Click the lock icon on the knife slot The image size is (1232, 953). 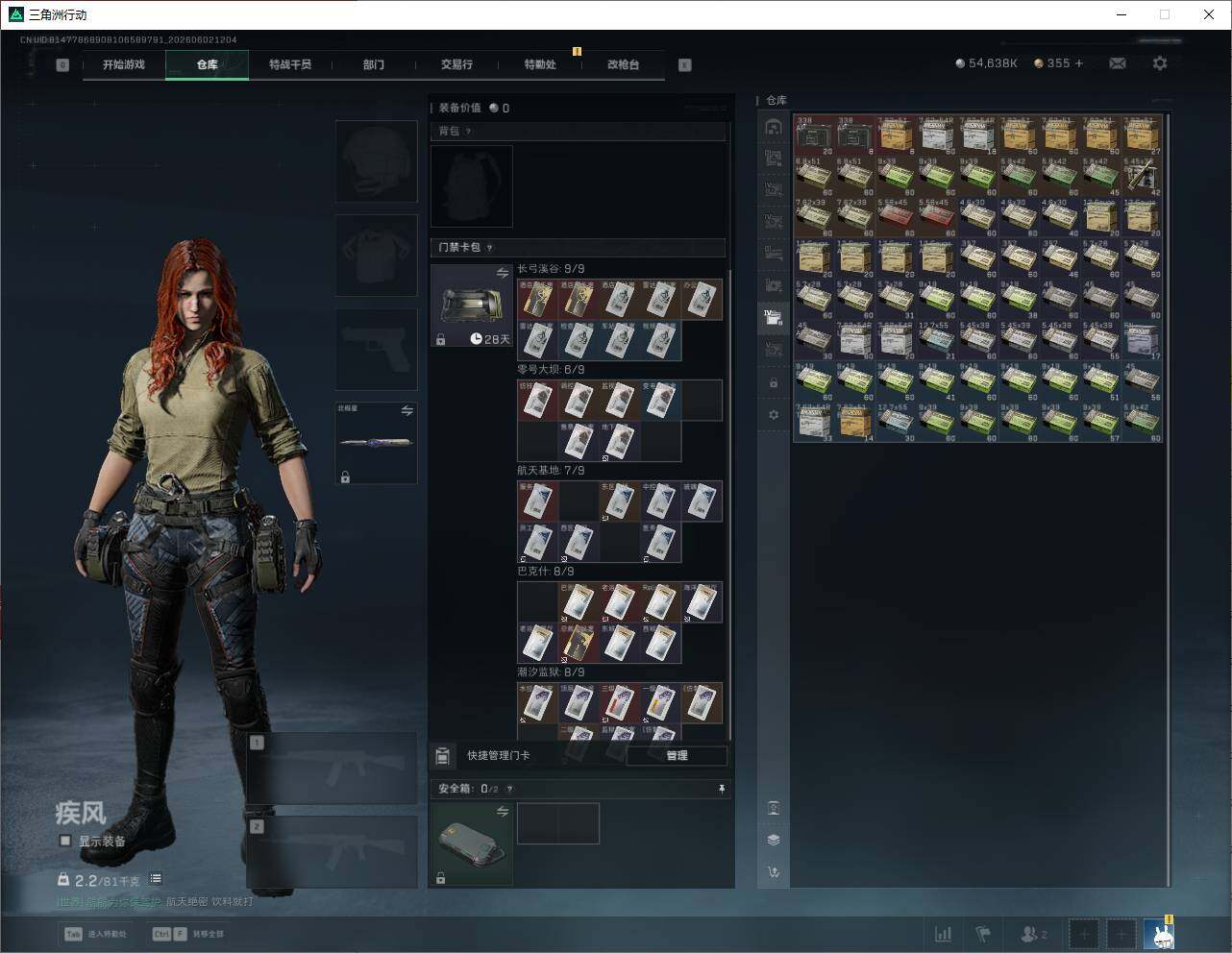(345, 476)
